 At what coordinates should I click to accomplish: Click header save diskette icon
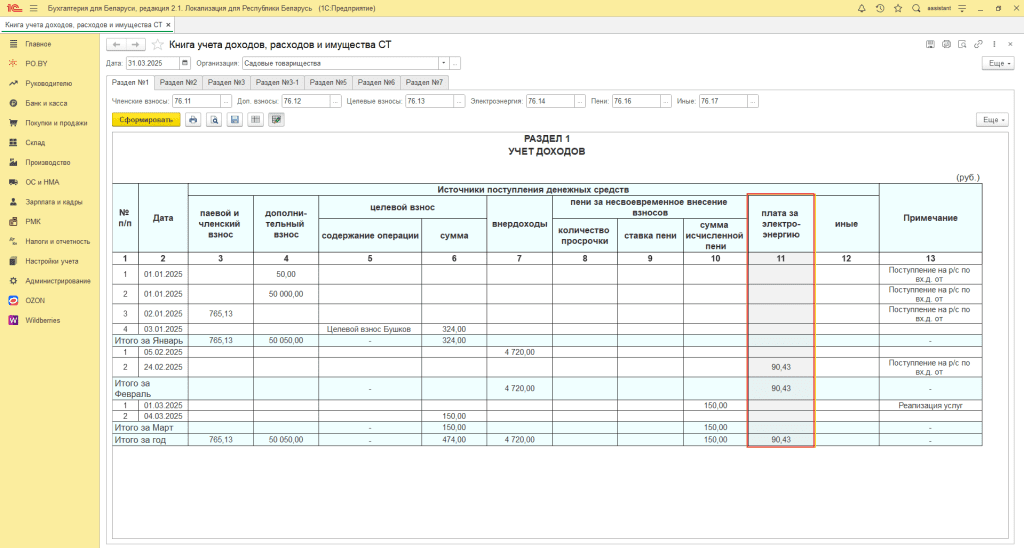(930, 44)
